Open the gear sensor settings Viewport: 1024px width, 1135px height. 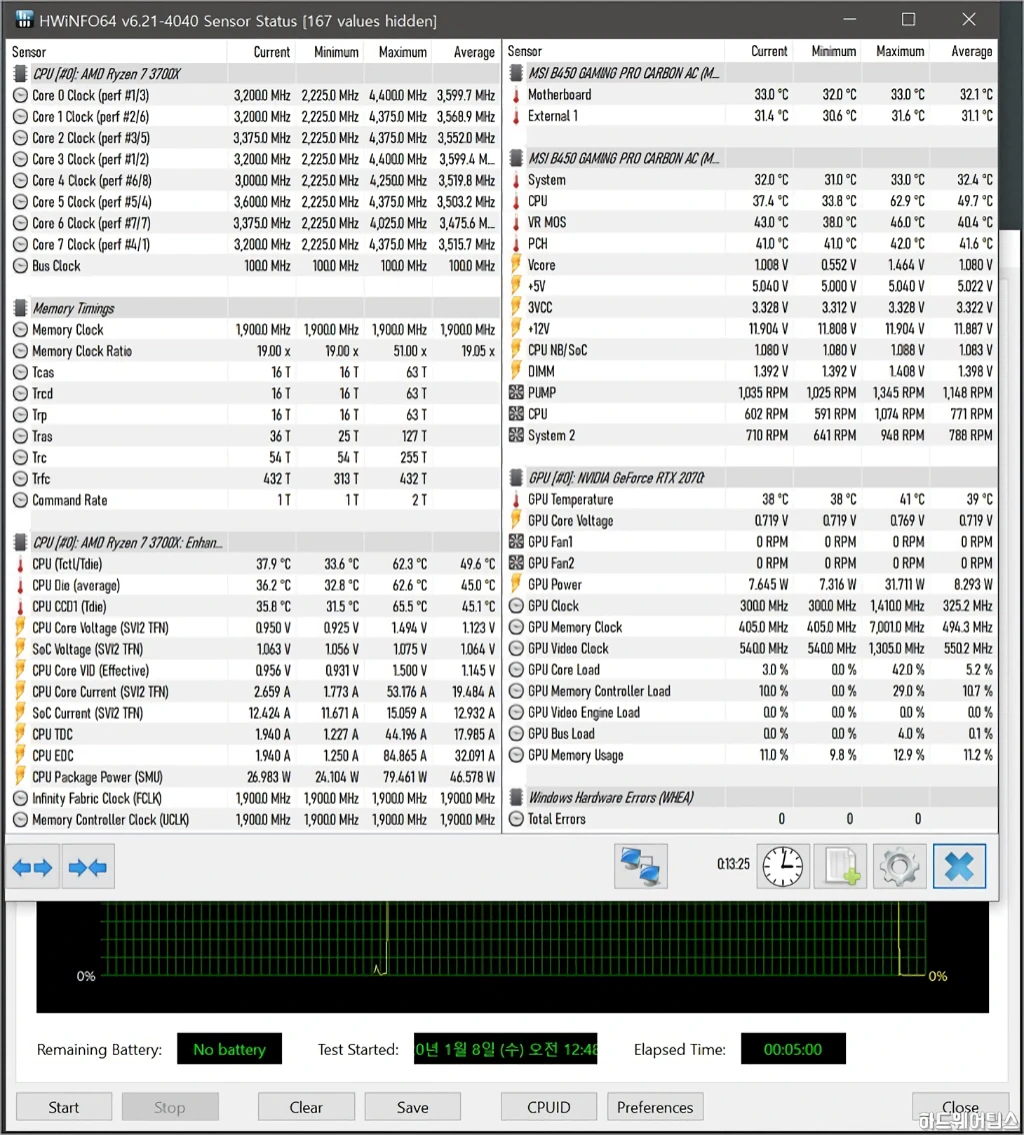point(900,866)
